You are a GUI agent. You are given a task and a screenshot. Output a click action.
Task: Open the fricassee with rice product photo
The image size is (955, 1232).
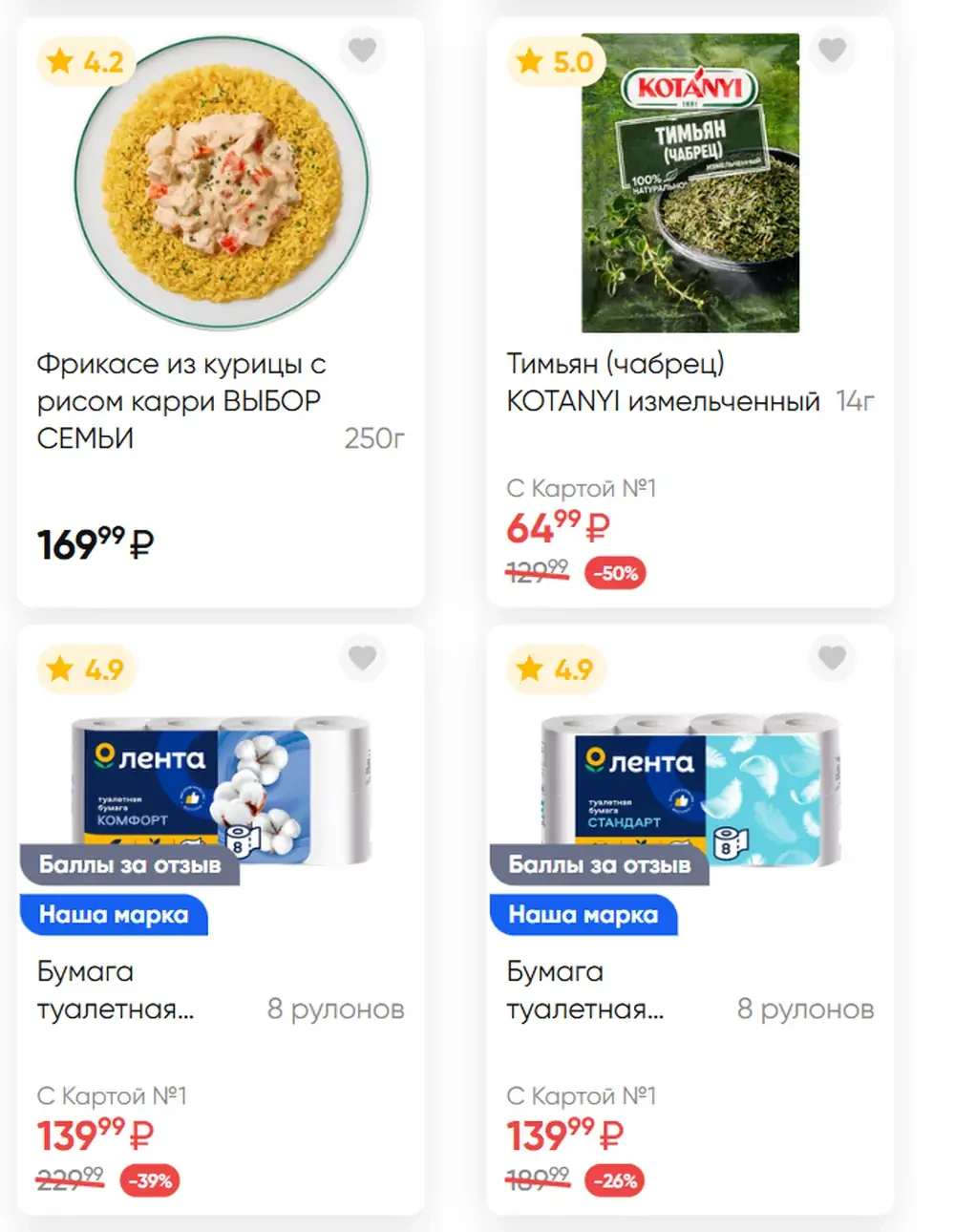[222, 182]
